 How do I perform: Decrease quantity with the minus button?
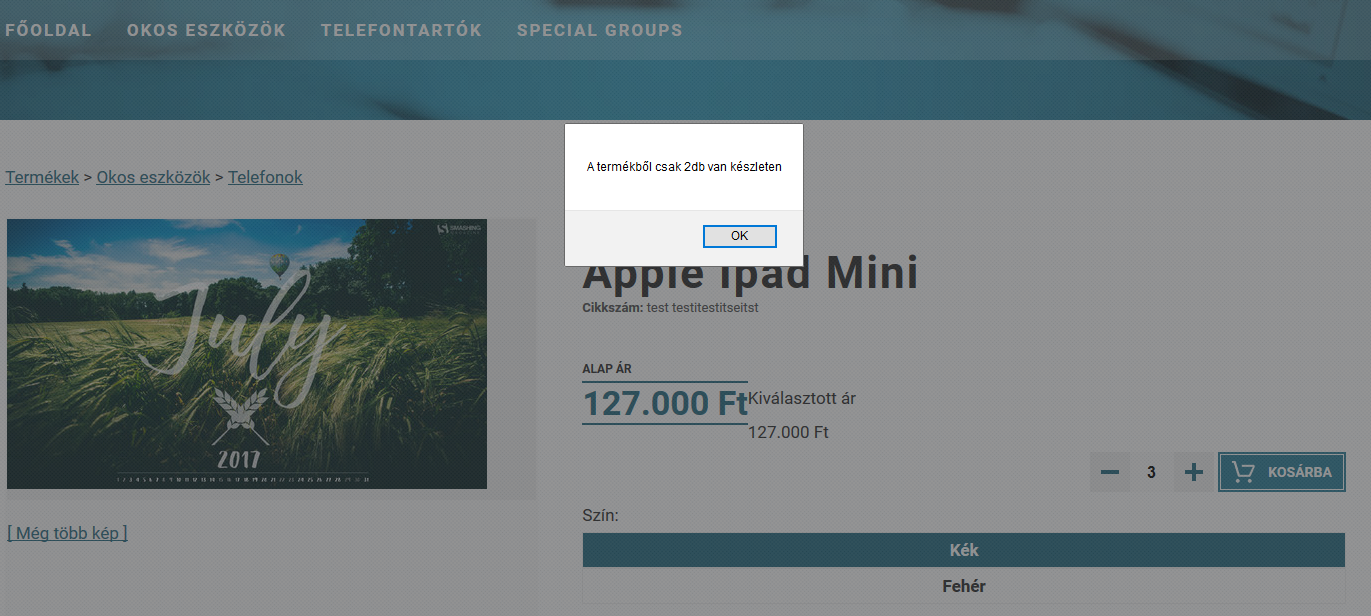tap(1110, 472)
